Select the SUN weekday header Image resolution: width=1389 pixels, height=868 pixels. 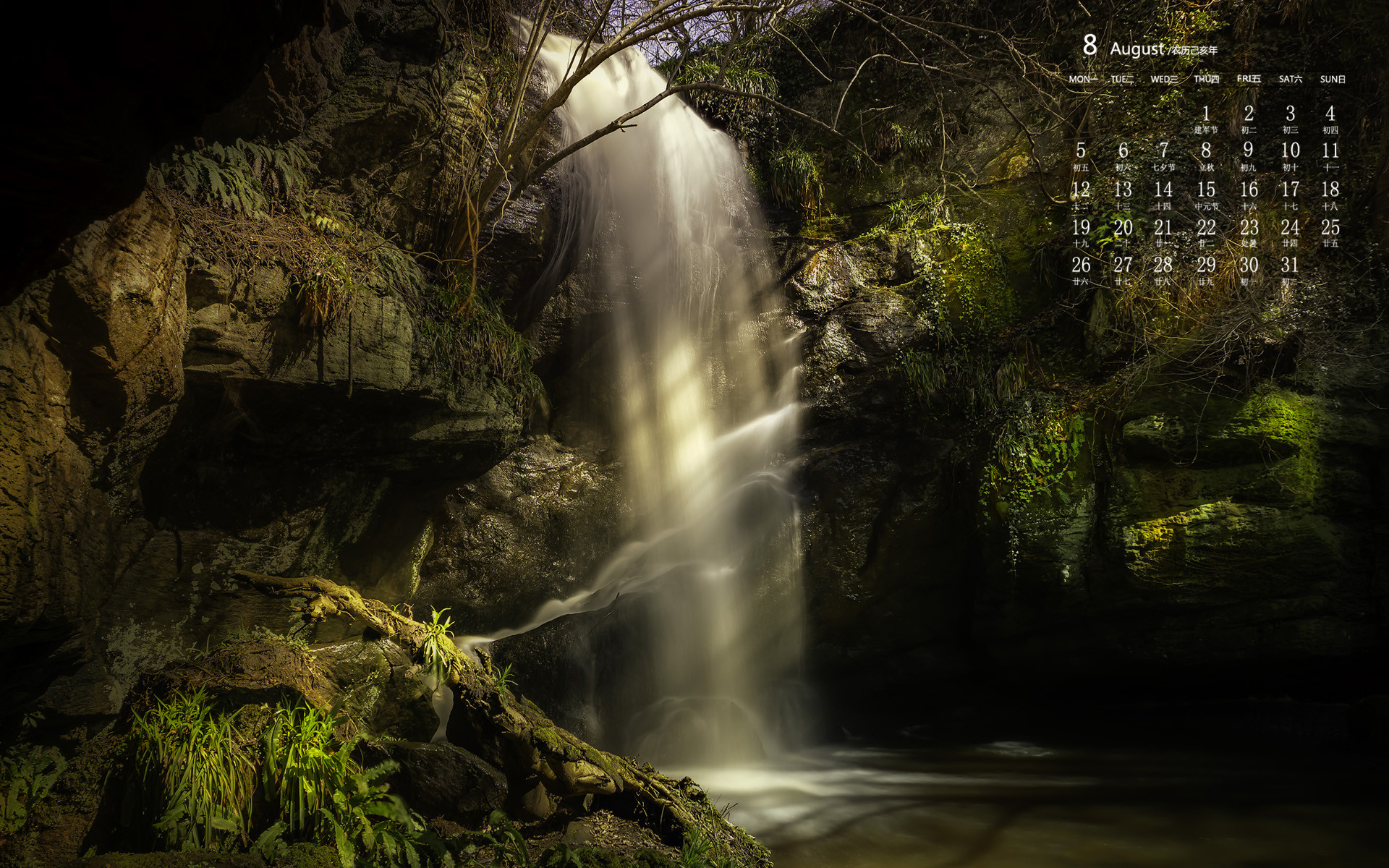[1333, 79]
